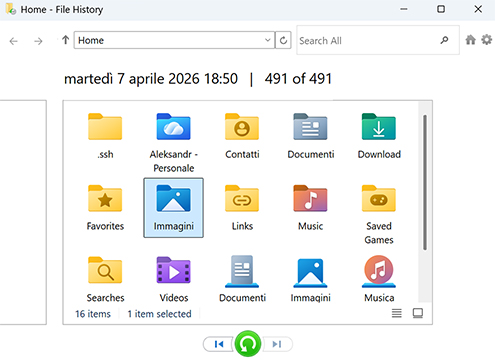Image resolution: width=495 pixels, height=360 pixels.
Task: Maximize the File History window
Action: (x=441, y=9)
